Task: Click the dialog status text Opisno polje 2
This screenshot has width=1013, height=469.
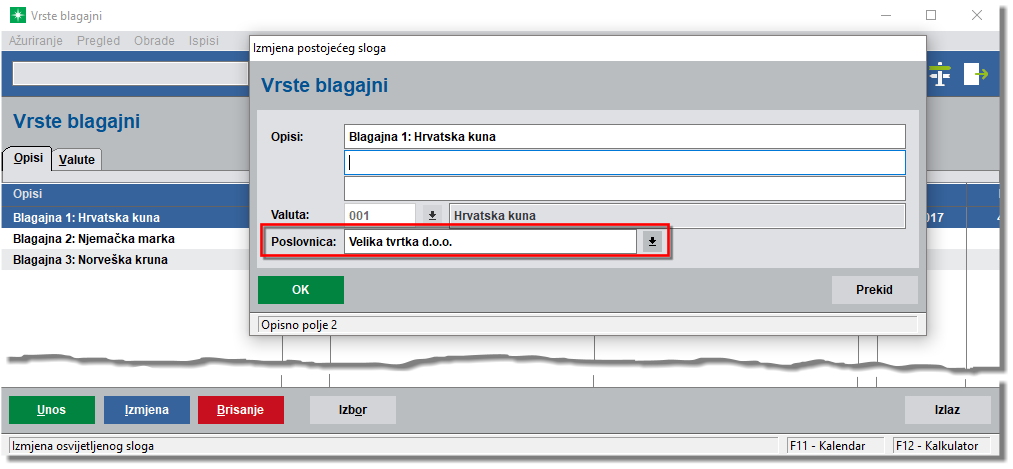Action: (299, 325)
